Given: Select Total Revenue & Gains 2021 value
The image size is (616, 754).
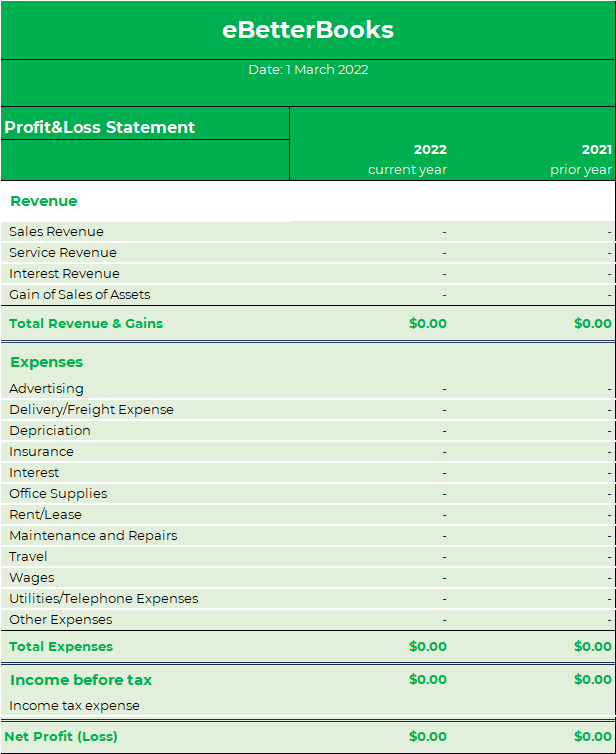Looking at the screenshot, I should coord(593,324).
